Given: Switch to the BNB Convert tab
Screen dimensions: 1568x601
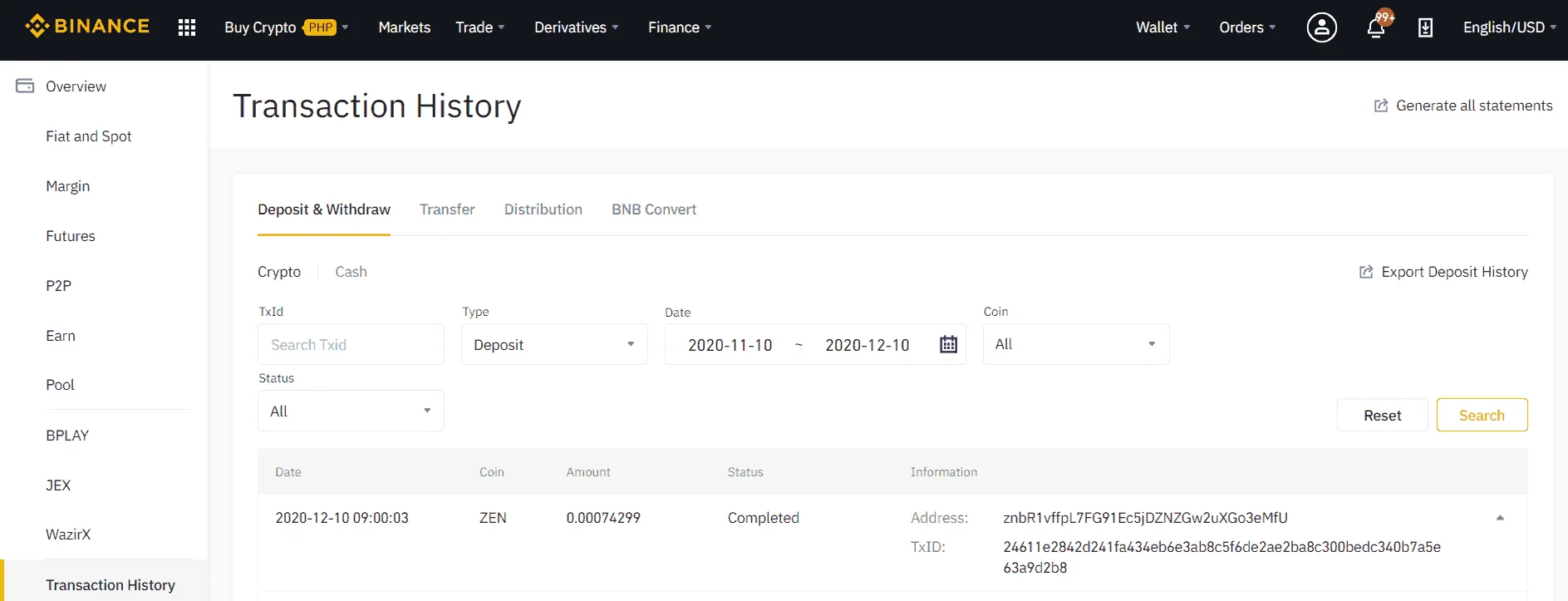Looking at the screenshot, I should tap(654, 209).
